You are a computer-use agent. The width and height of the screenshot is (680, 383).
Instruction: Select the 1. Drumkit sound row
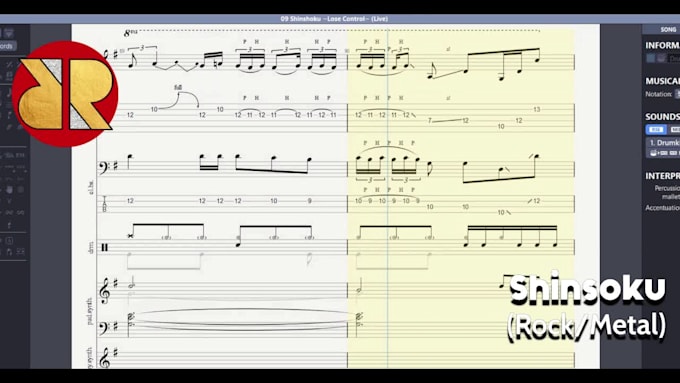[x=663, y=147]
